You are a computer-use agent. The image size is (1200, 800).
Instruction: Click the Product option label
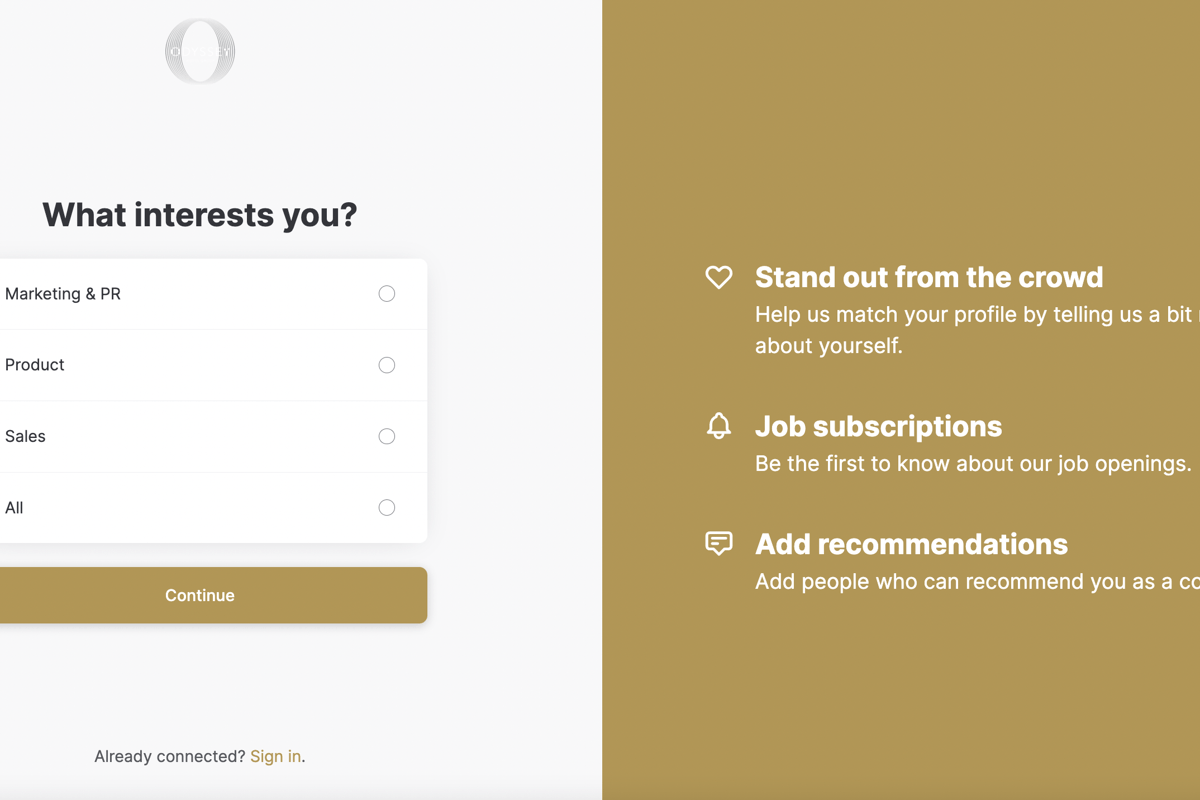click(x=35, y=365)
